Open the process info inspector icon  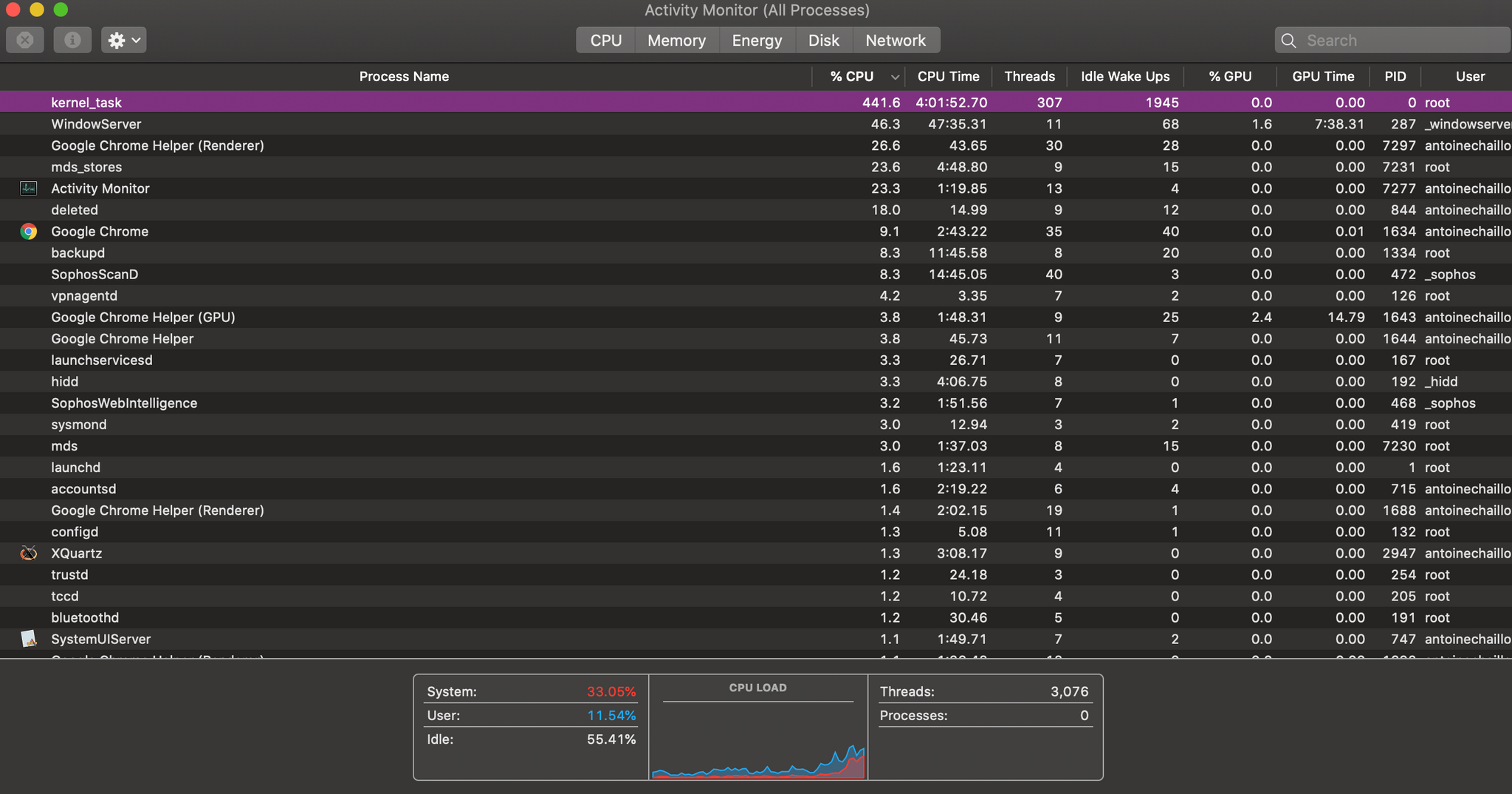[72, 40]
